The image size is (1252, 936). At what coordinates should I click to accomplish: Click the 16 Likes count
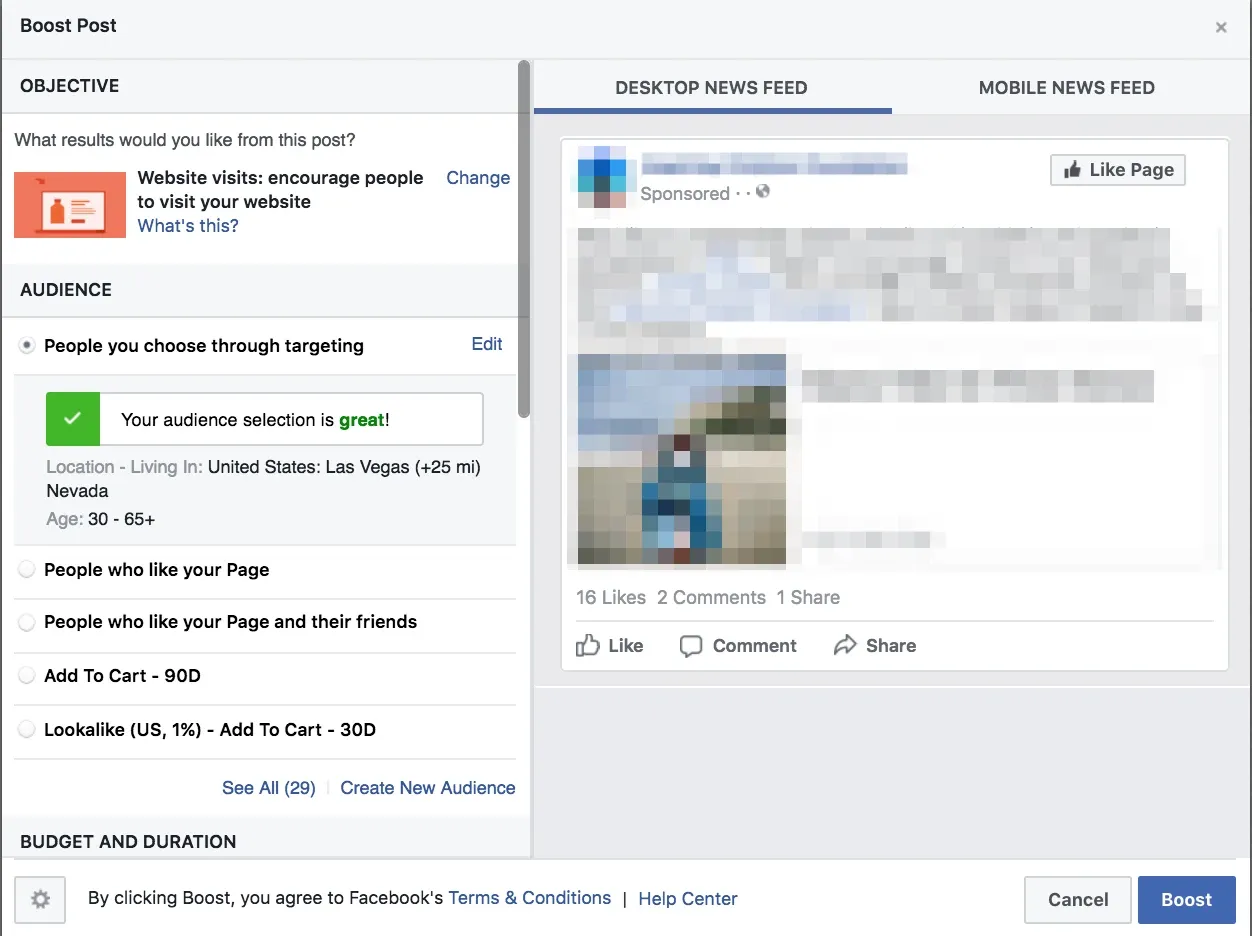click(x=611, y=598)
